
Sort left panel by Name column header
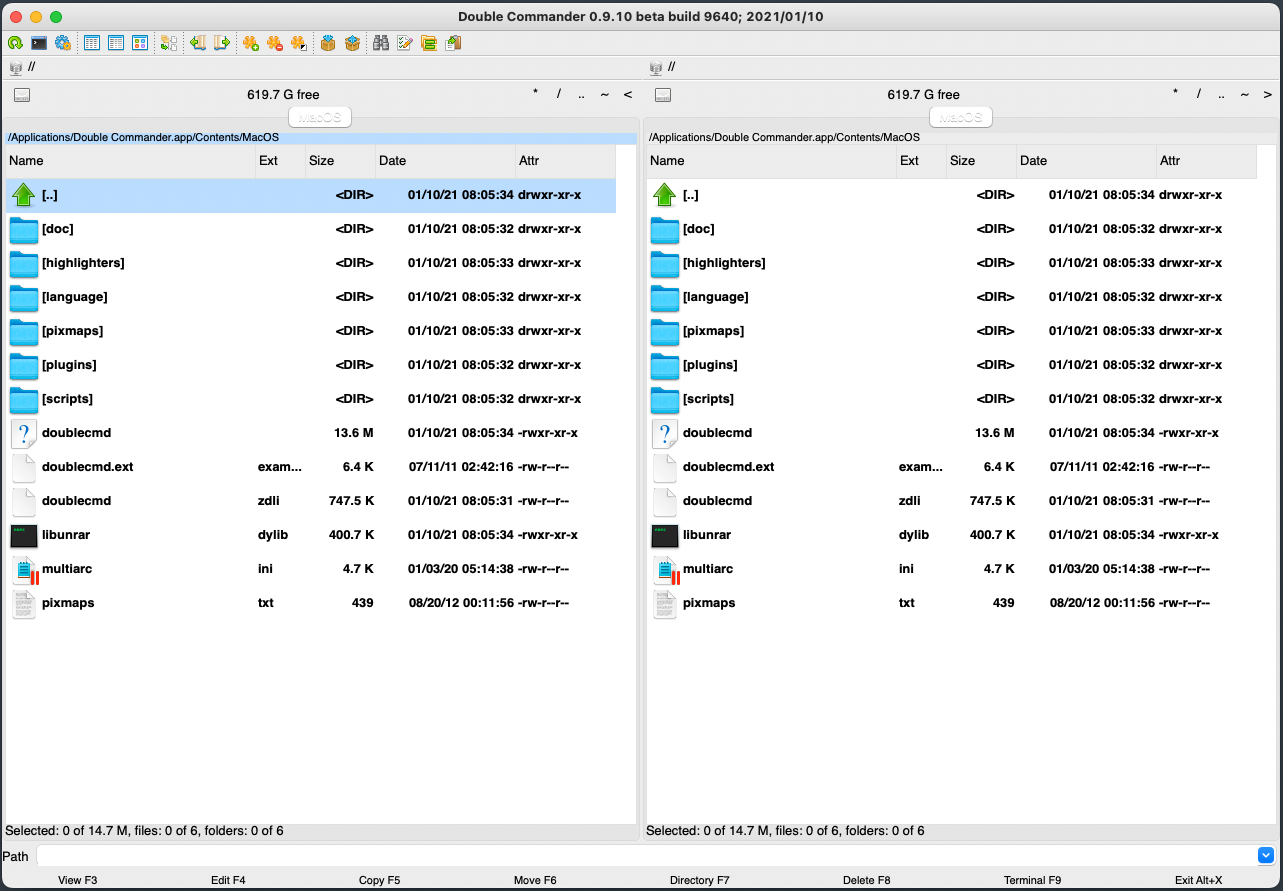tap(130, 161)
